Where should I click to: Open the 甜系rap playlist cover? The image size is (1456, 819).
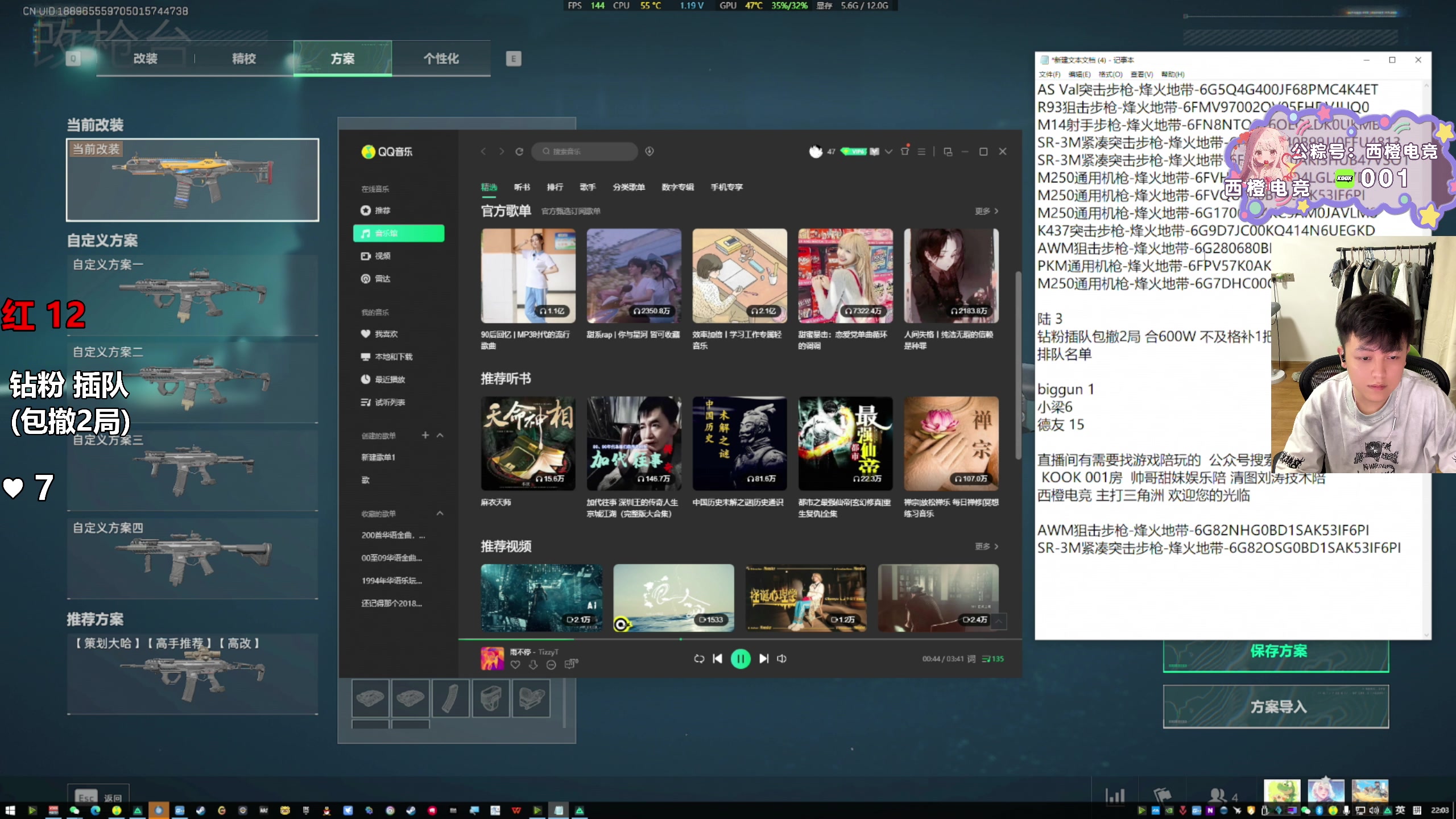634,276
